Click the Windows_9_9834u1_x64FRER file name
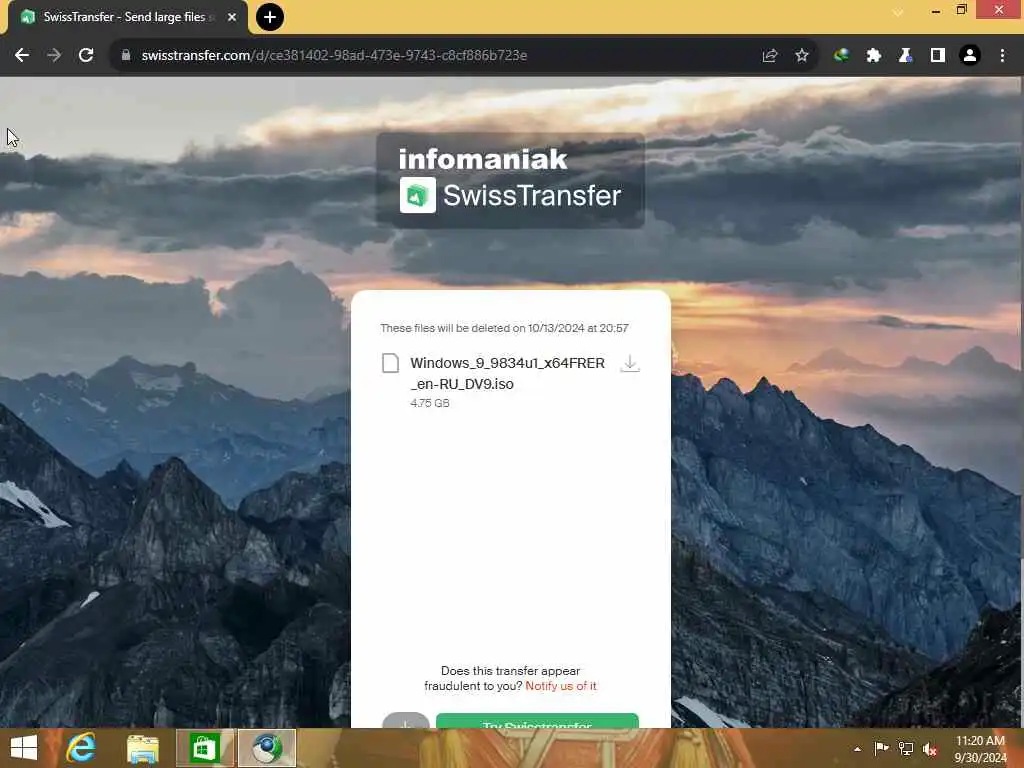The image size is (1024, 768). point(507,373)
